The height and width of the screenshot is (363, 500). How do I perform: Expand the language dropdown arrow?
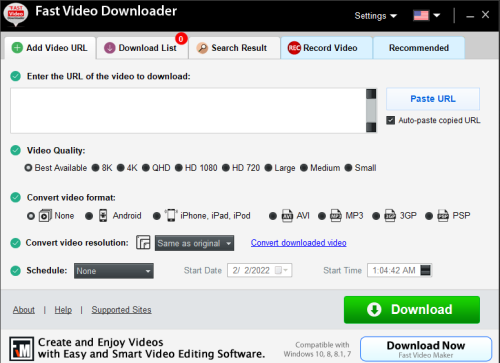436,15
